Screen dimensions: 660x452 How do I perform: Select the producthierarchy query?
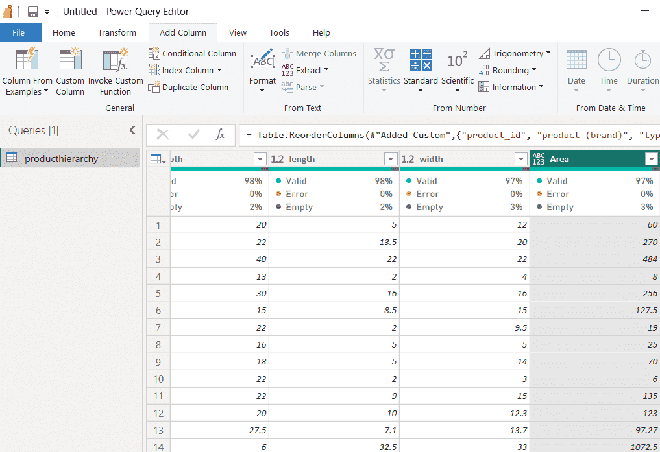click(70, 158)
